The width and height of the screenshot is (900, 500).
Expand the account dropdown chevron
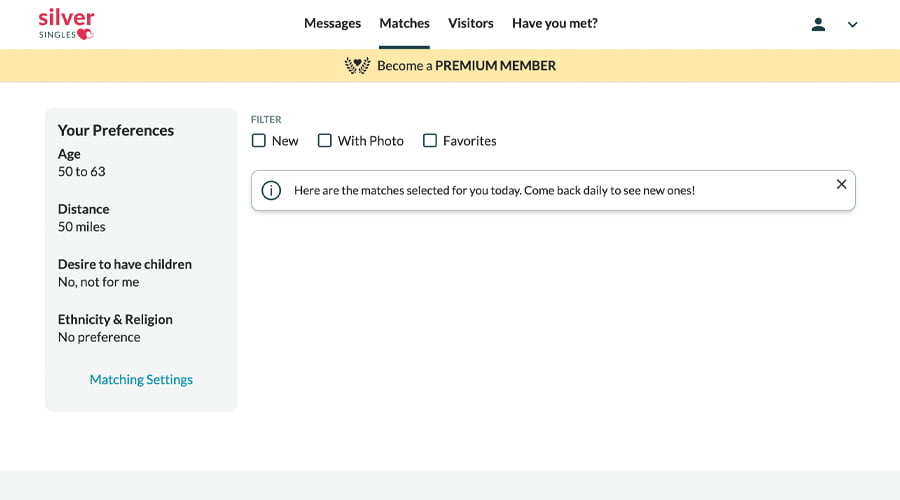(x=852, y=25)
